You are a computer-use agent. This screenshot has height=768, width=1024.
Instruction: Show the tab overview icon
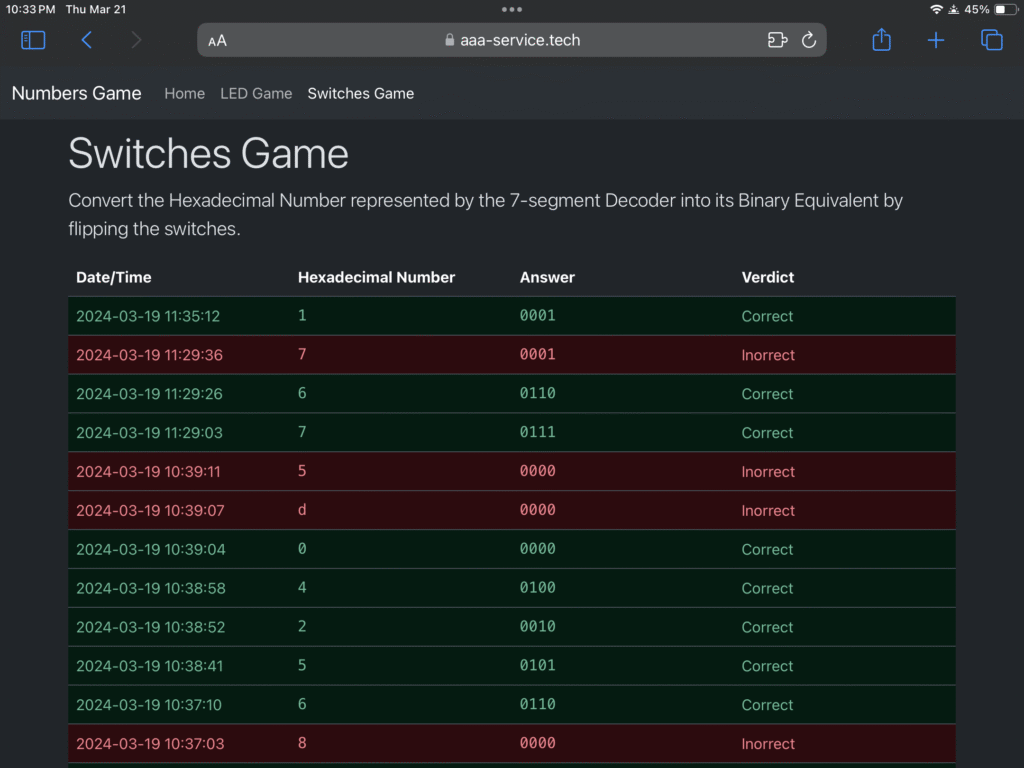point(991,40)
